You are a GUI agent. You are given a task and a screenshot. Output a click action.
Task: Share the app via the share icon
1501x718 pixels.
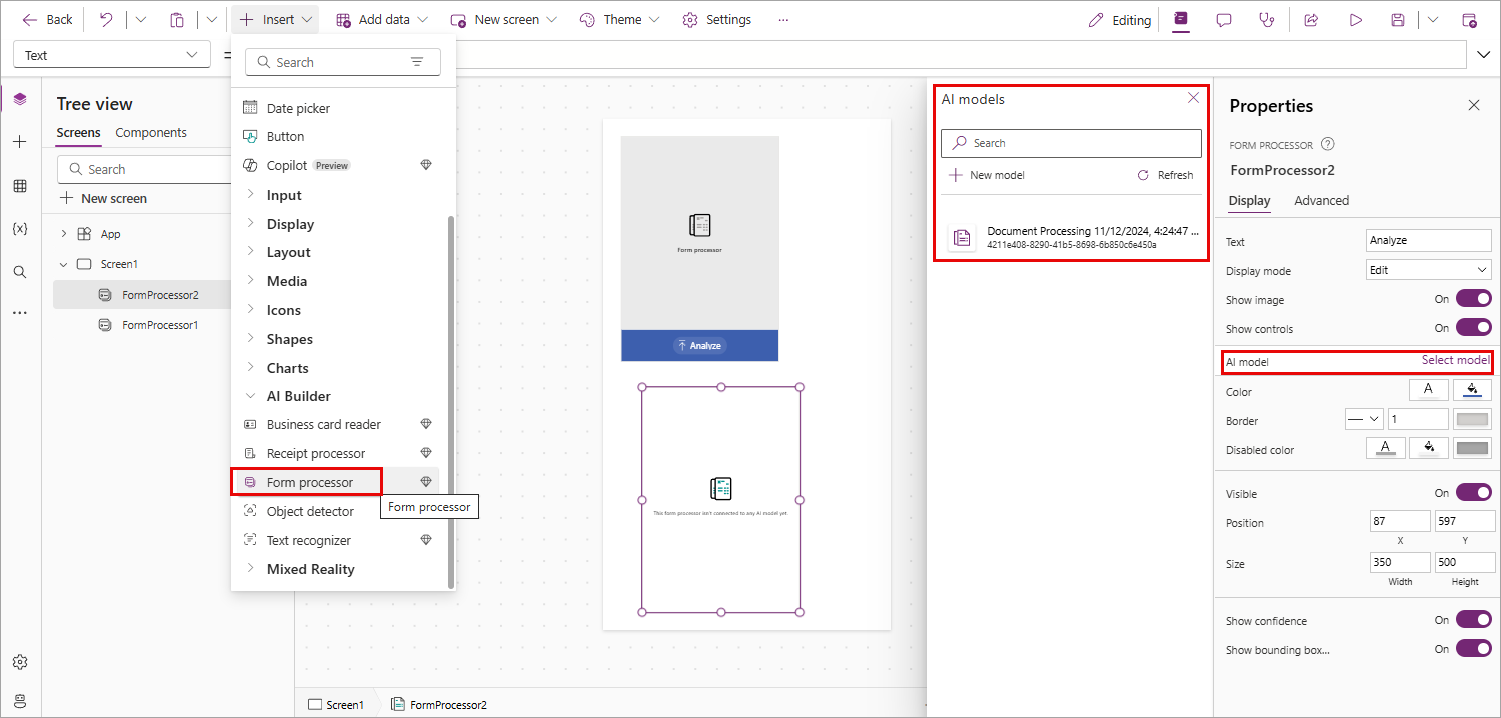pyautogui.click(x=1311, y=19)
